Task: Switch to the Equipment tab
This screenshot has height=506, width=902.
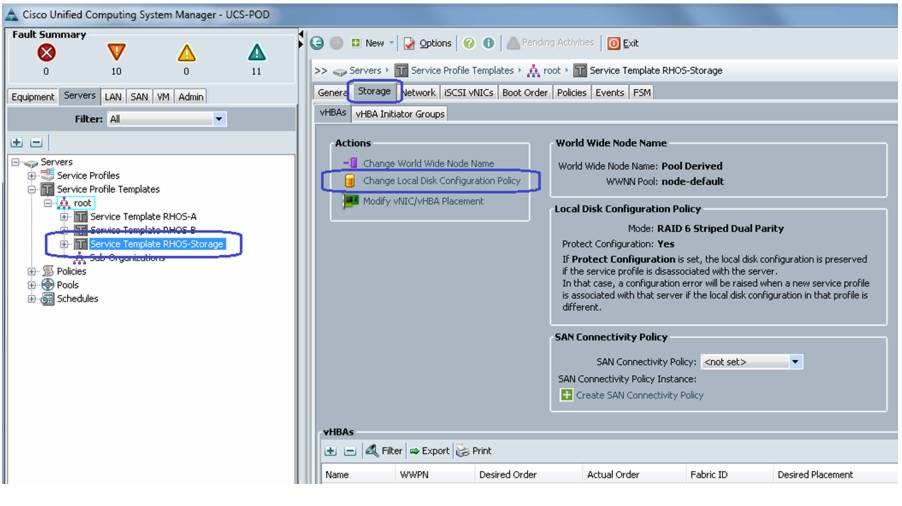Action: click(x=33, y=97)
